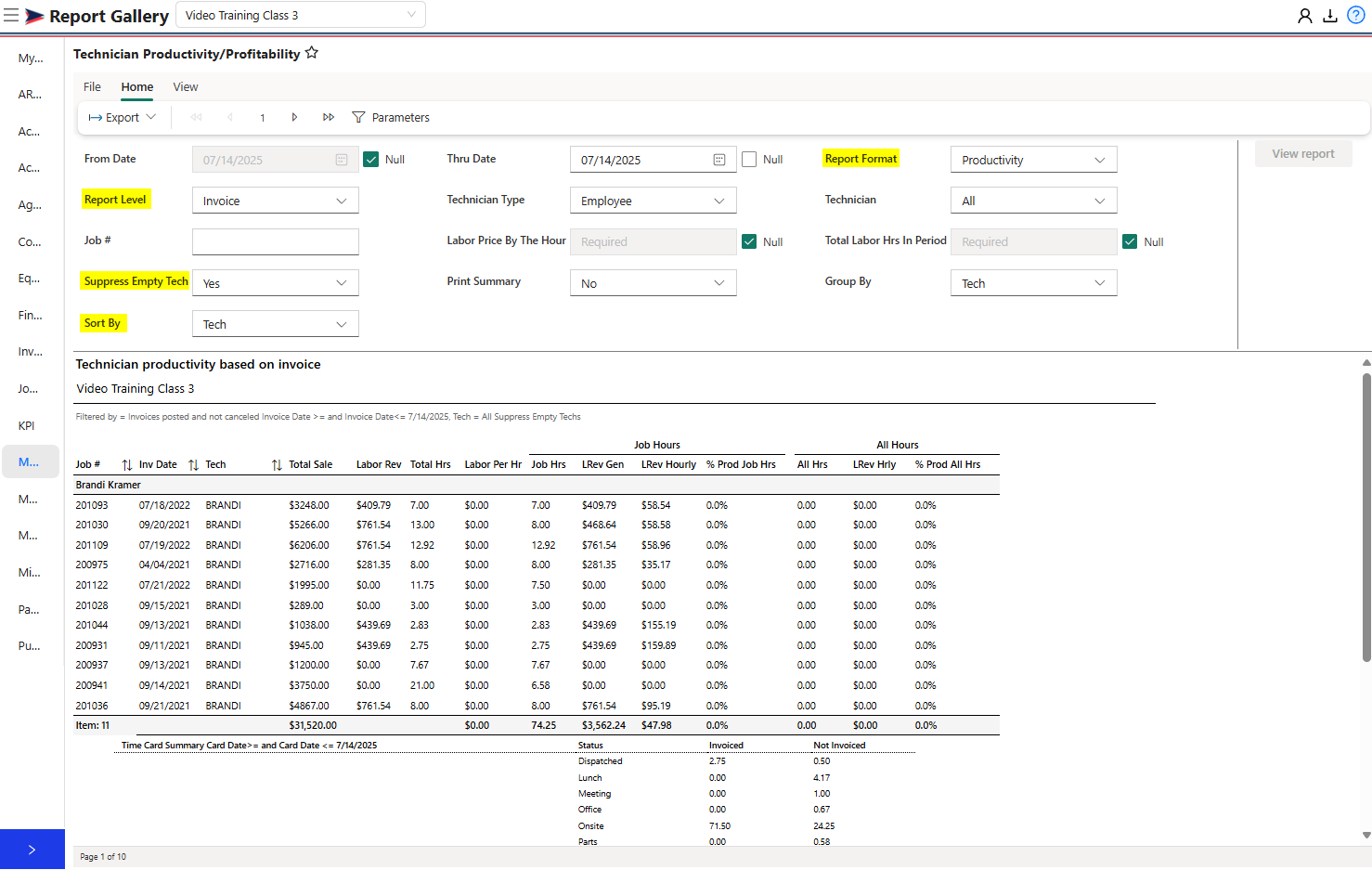Open Technician Type dropdown
Image resolution: width=1372 pixels, height=870 pixels.
(x=654, y=201)
